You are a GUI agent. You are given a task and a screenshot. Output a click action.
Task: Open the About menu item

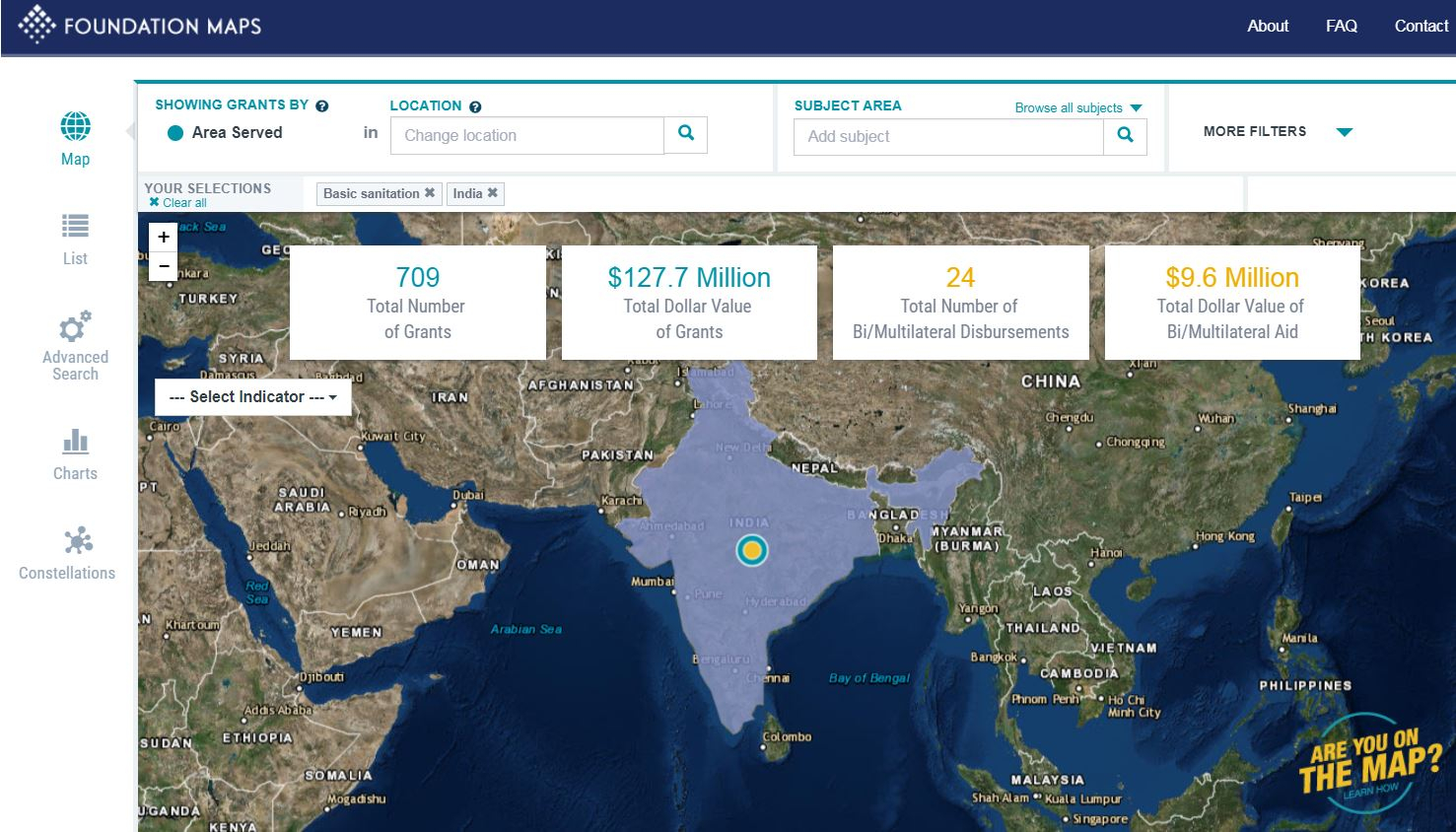pyautogui.click(x=1268, y=26)
